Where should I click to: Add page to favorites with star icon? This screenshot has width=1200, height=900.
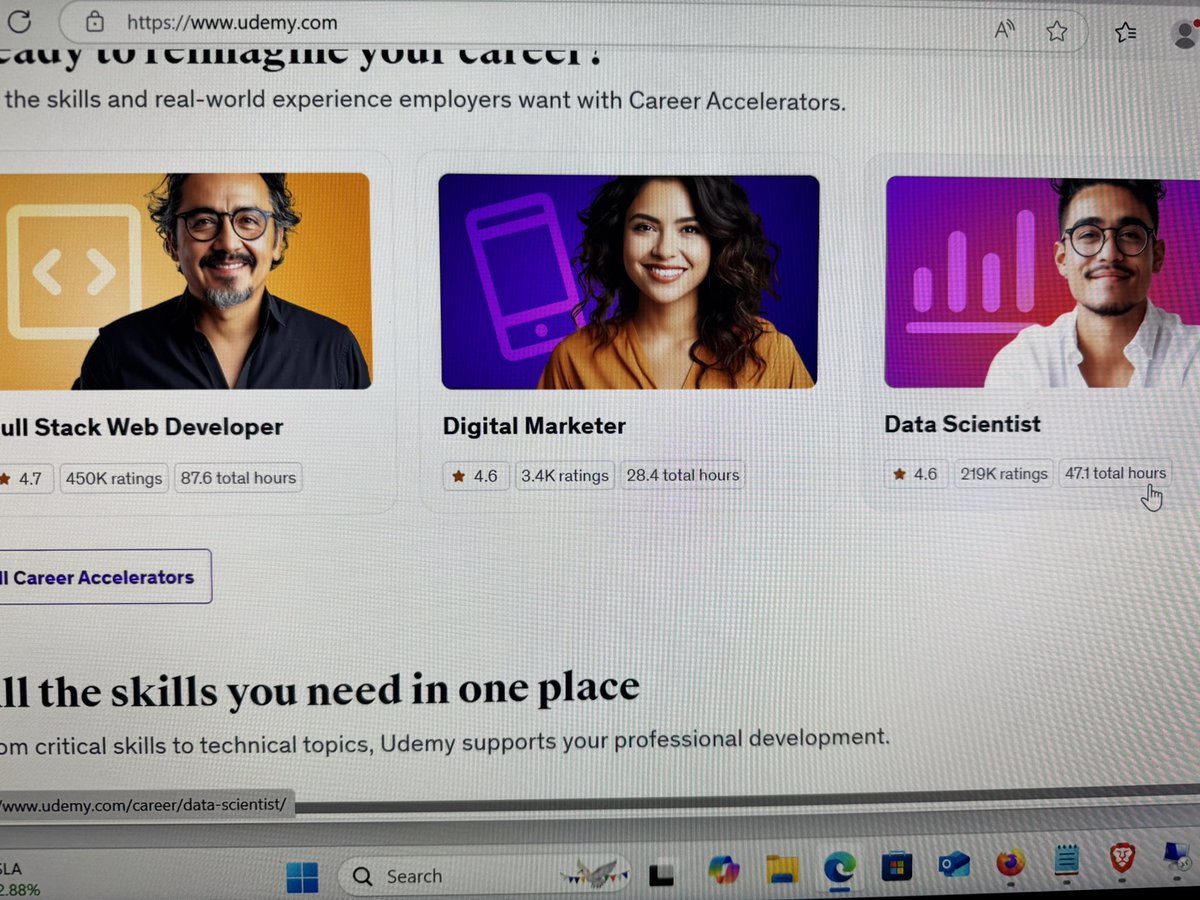[x=1057, y=32]
